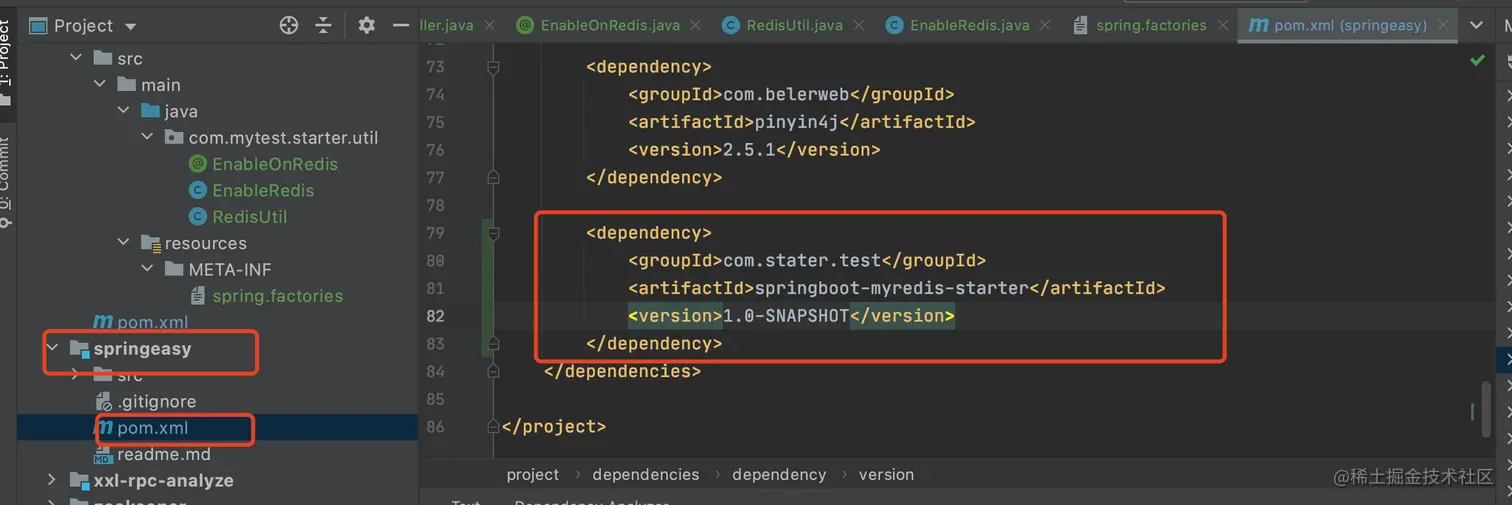
Task: Click the fold marker at line 83
Action: [492, 343]
